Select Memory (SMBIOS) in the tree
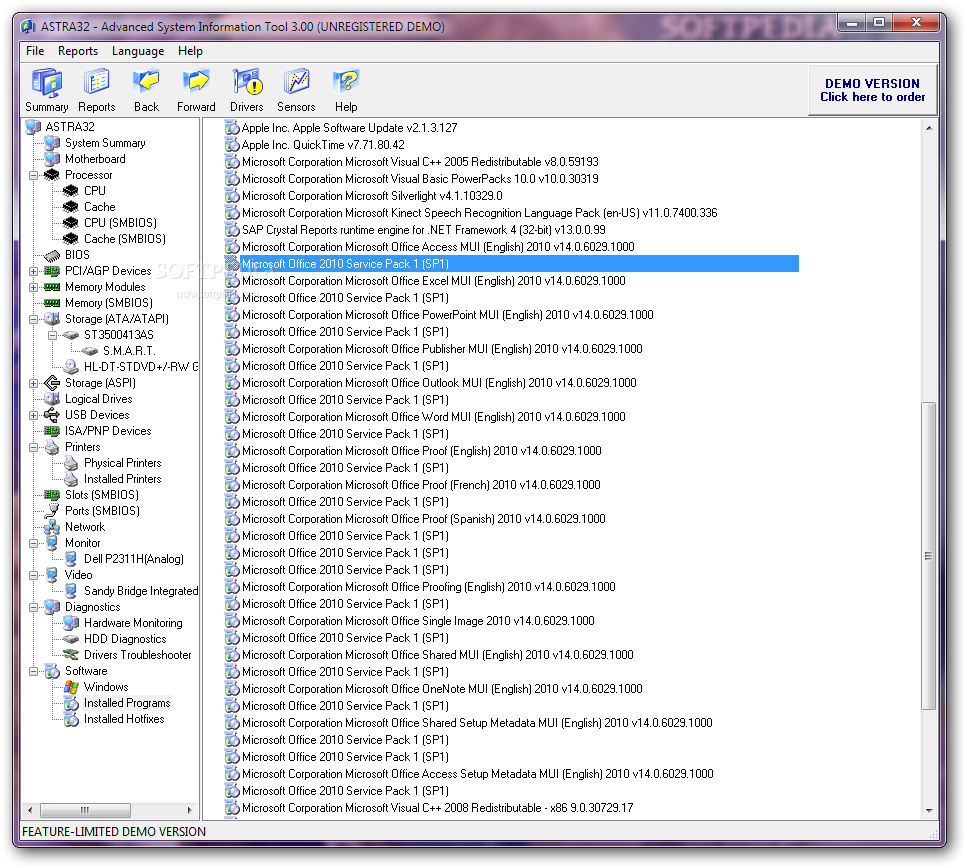 (109, 303)
